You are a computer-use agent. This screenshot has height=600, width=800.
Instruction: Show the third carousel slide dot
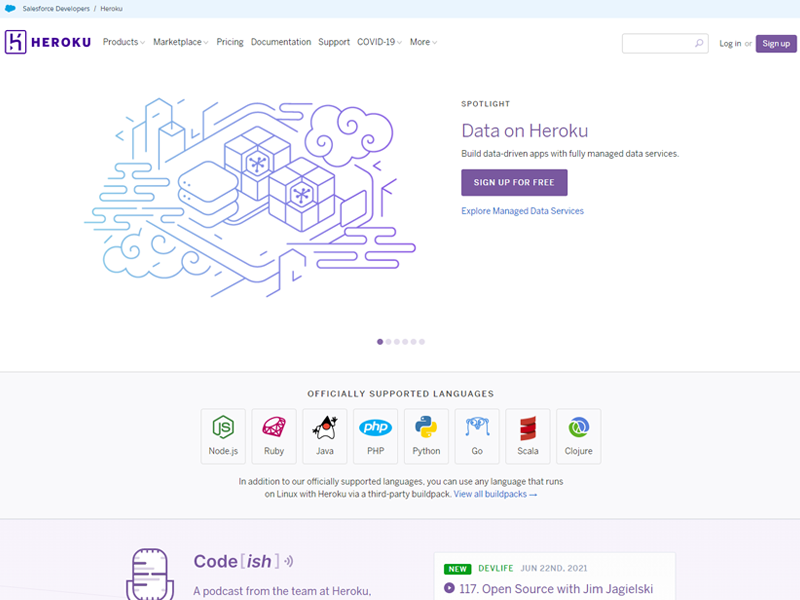(396, 342)
